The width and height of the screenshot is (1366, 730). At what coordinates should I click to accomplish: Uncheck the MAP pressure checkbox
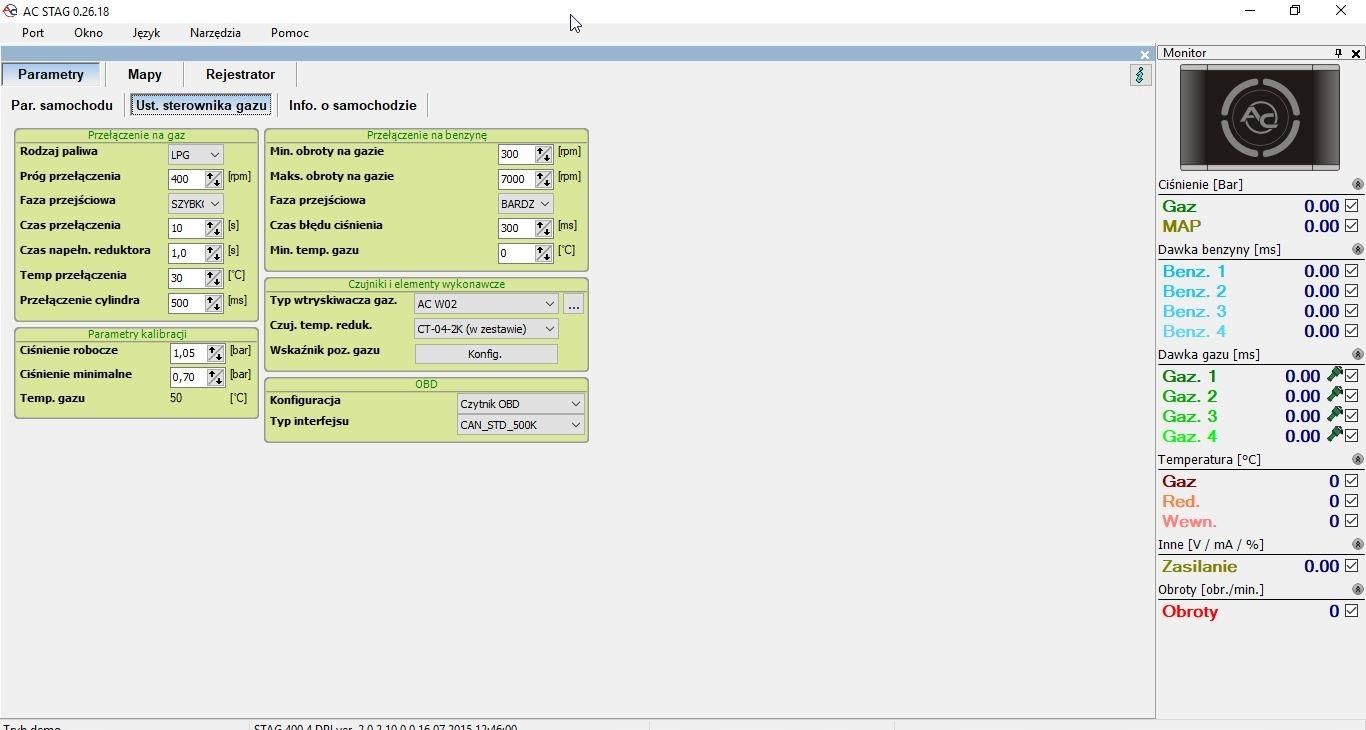click(x=1352, y=226)
